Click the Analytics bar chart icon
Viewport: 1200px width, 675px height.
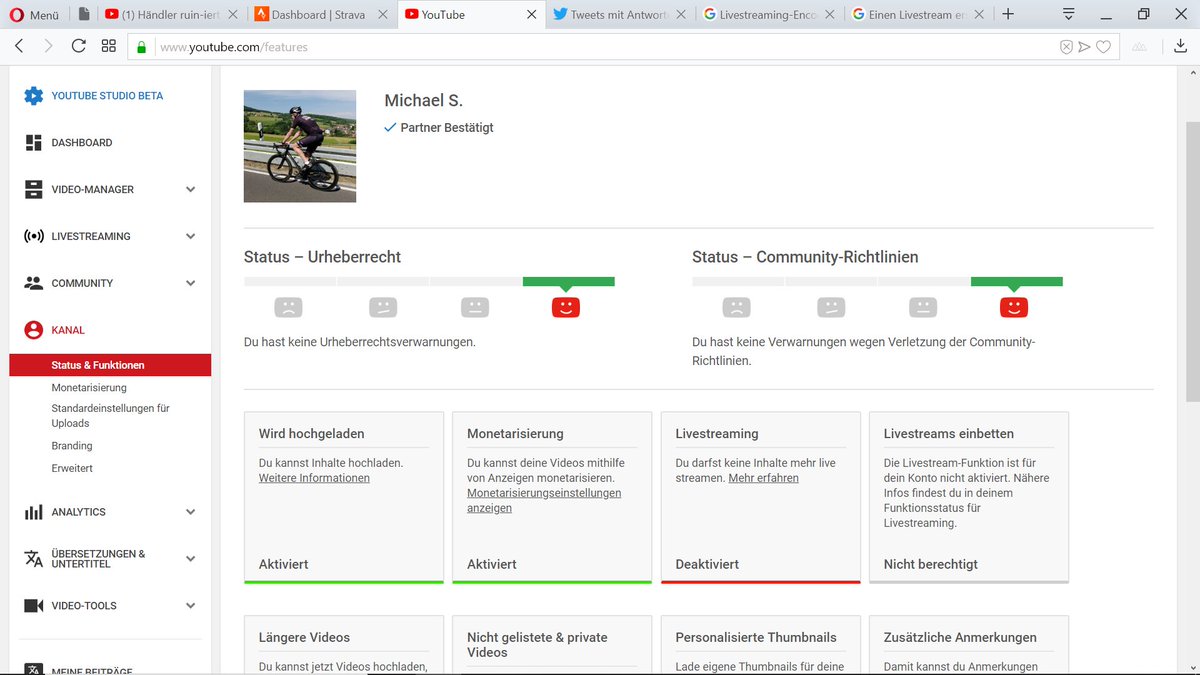point(33,512)
